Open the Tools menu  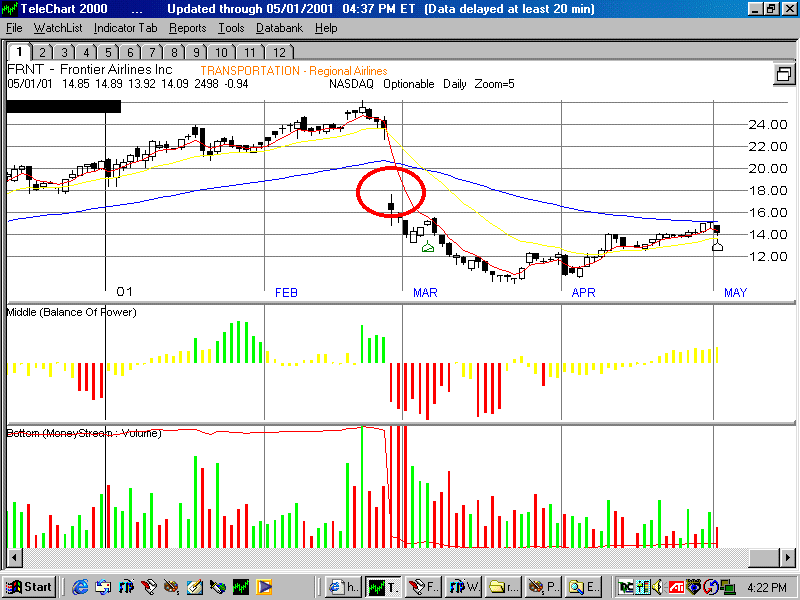231,28
